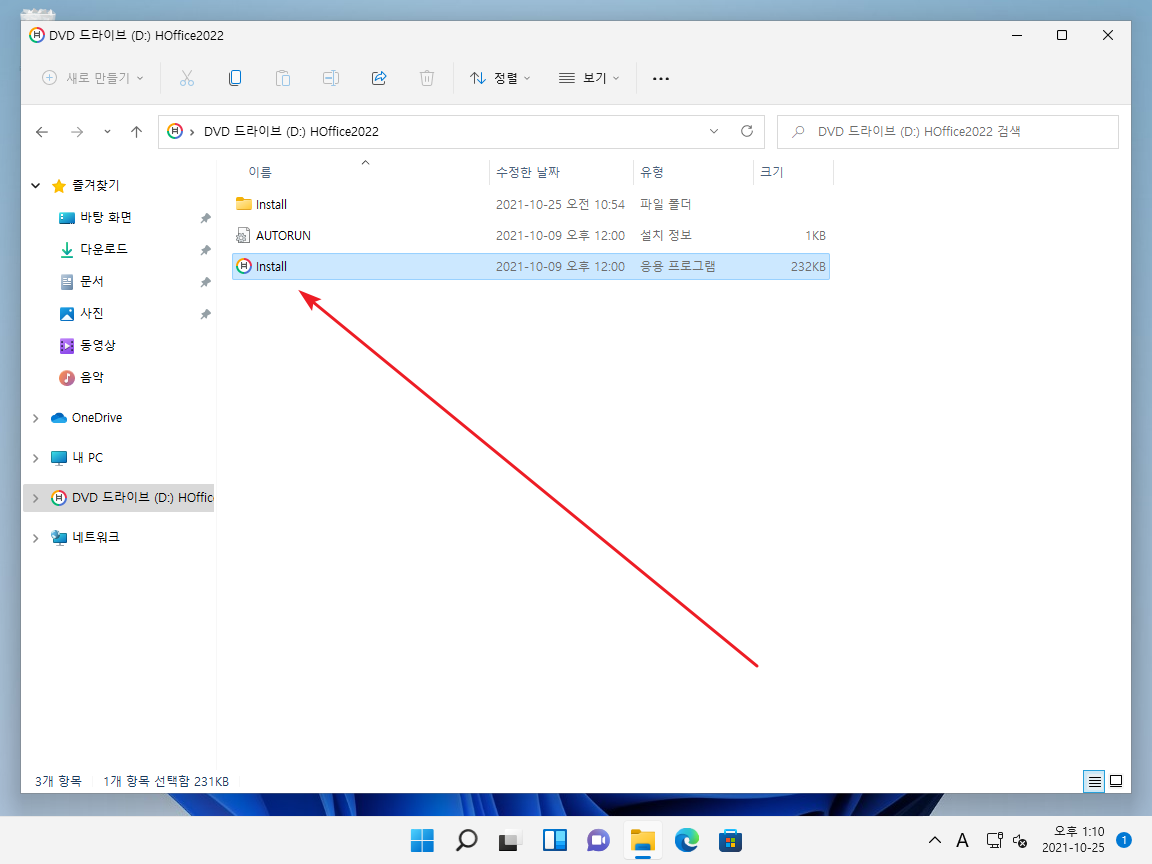Launch Microsoft Edge from taskbar
The height and width of the screenshot is (864, 1152).
[x=686, y=840]
